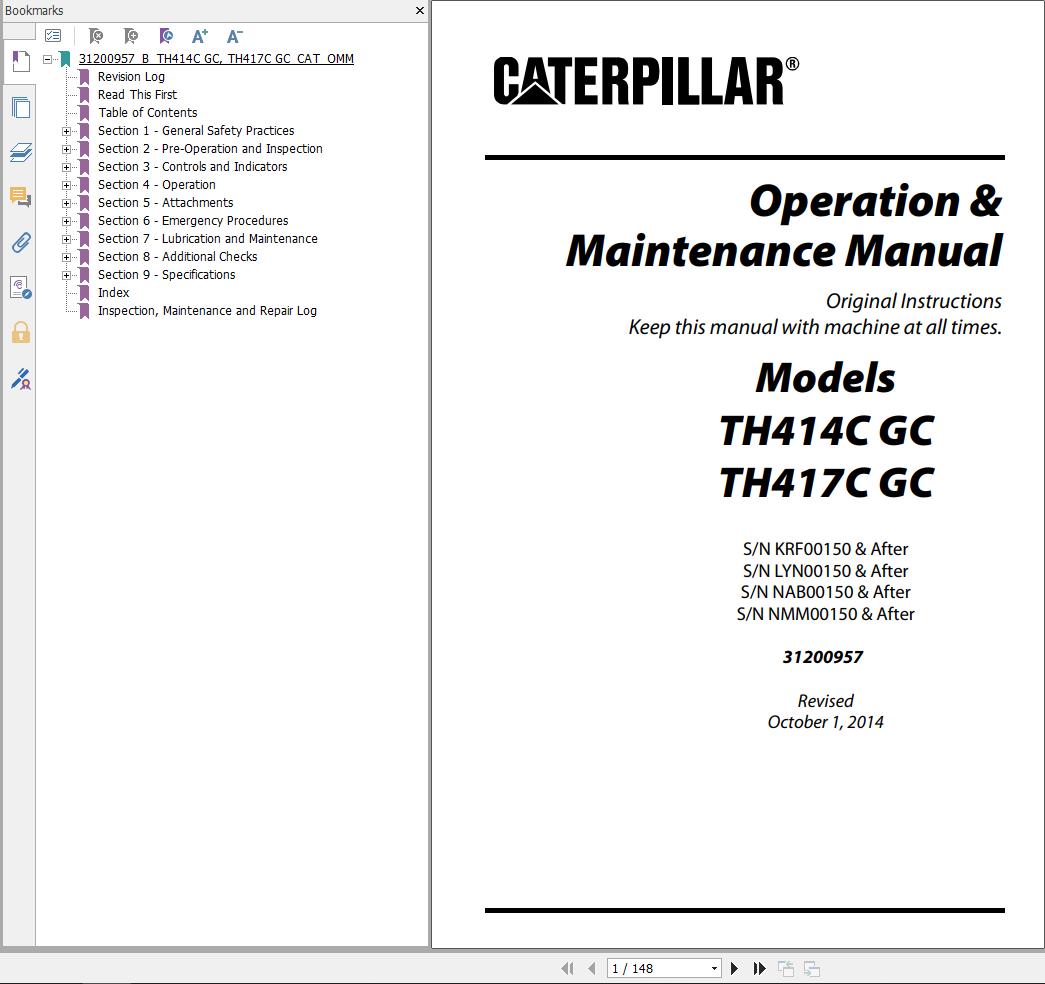Open the Index bookmark
The image size is (1045, 984).
point(113,293)
